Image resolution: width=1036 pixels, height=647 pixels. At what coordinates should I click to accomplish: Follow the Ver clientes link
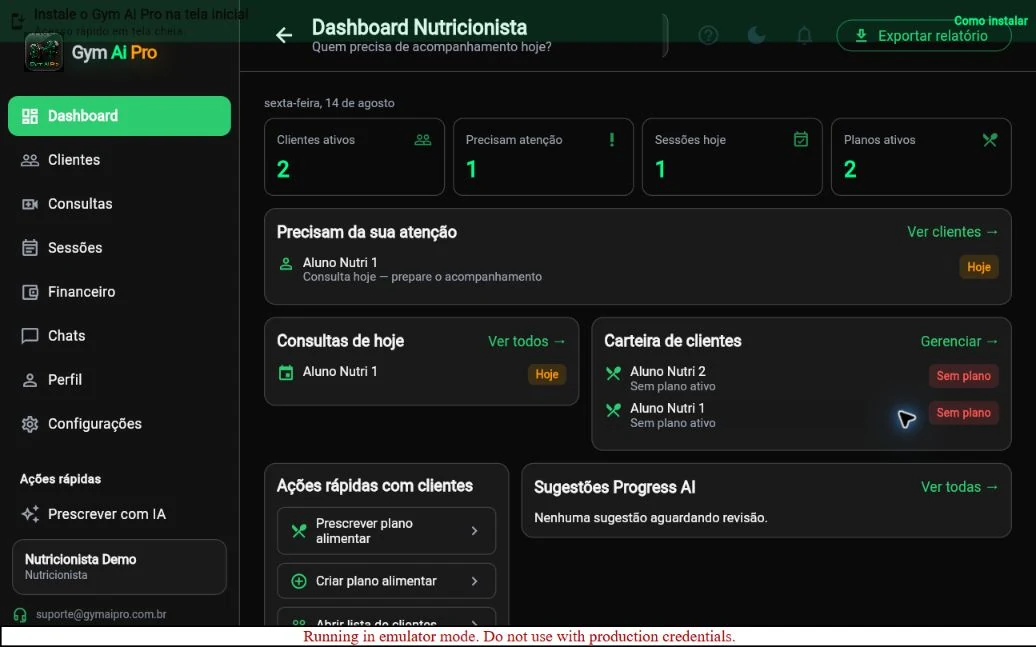coord(952,232)
